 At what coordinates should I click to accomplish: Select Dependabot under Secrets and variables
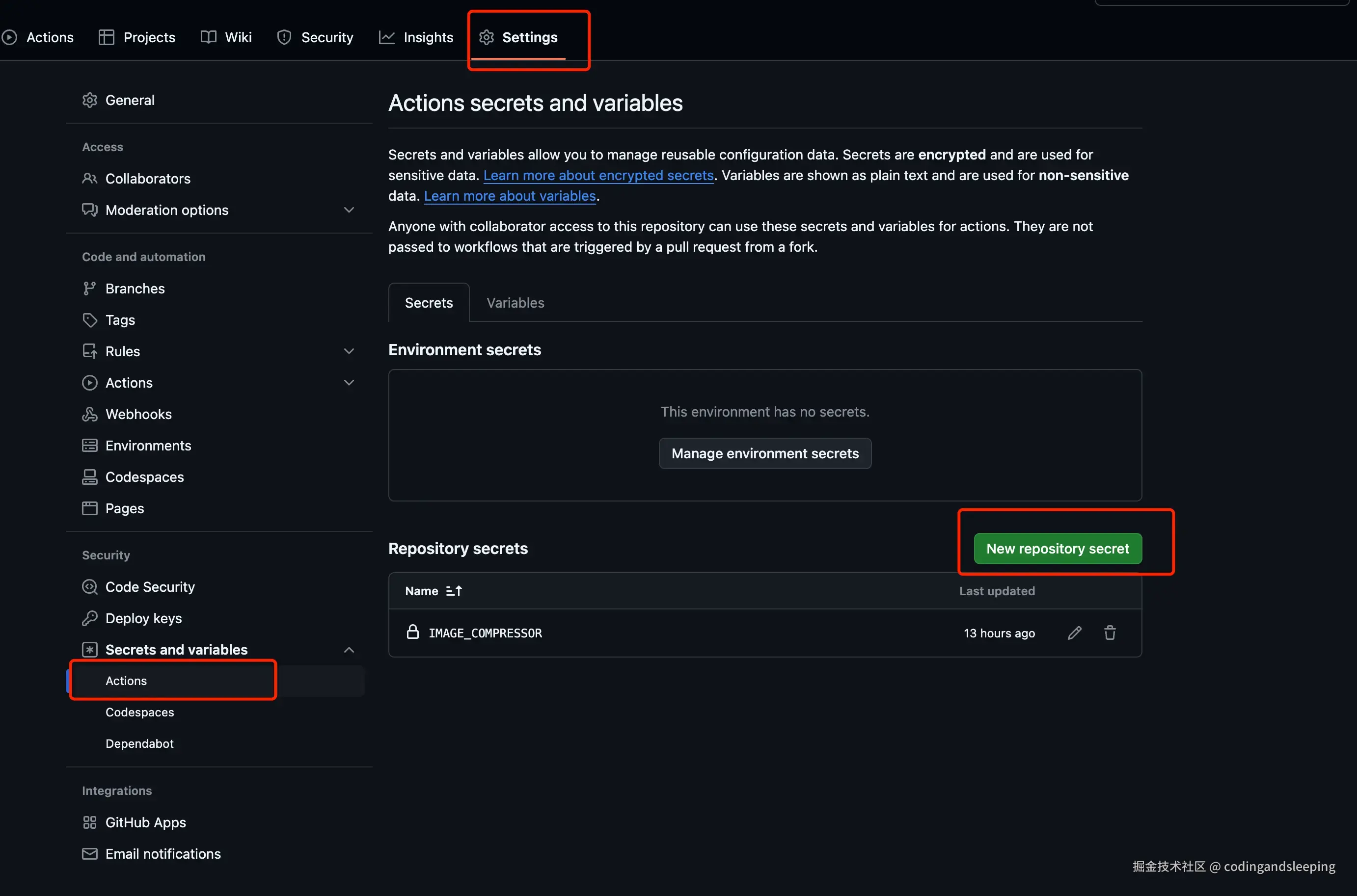(x=139, y=743)
